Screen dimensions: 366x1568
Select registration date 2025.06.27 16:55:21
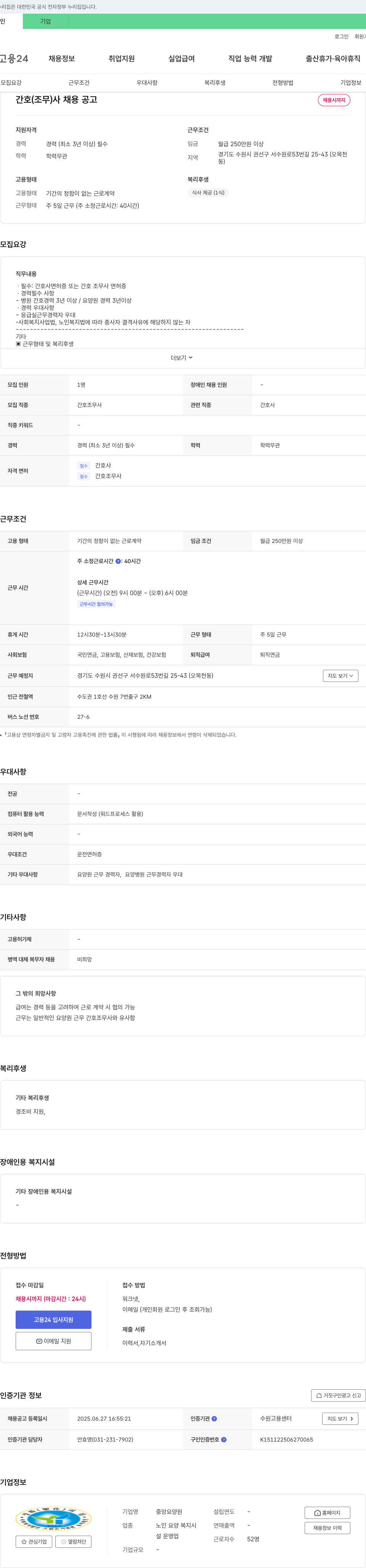pyautogui.click(x=104, y=1419)
